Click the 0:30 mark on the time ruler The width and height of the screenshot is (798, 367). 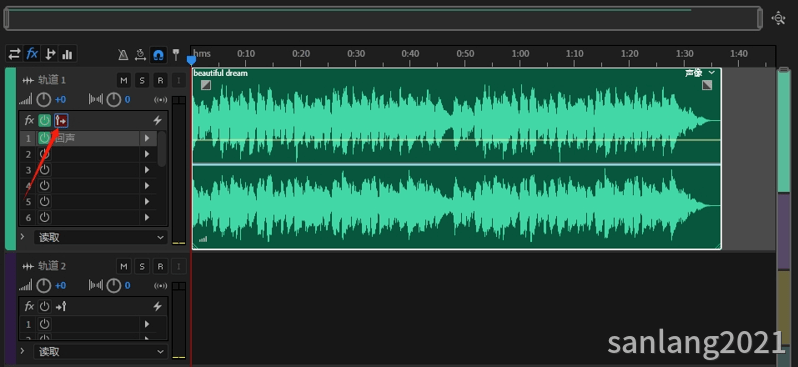(x=356, y=53)
